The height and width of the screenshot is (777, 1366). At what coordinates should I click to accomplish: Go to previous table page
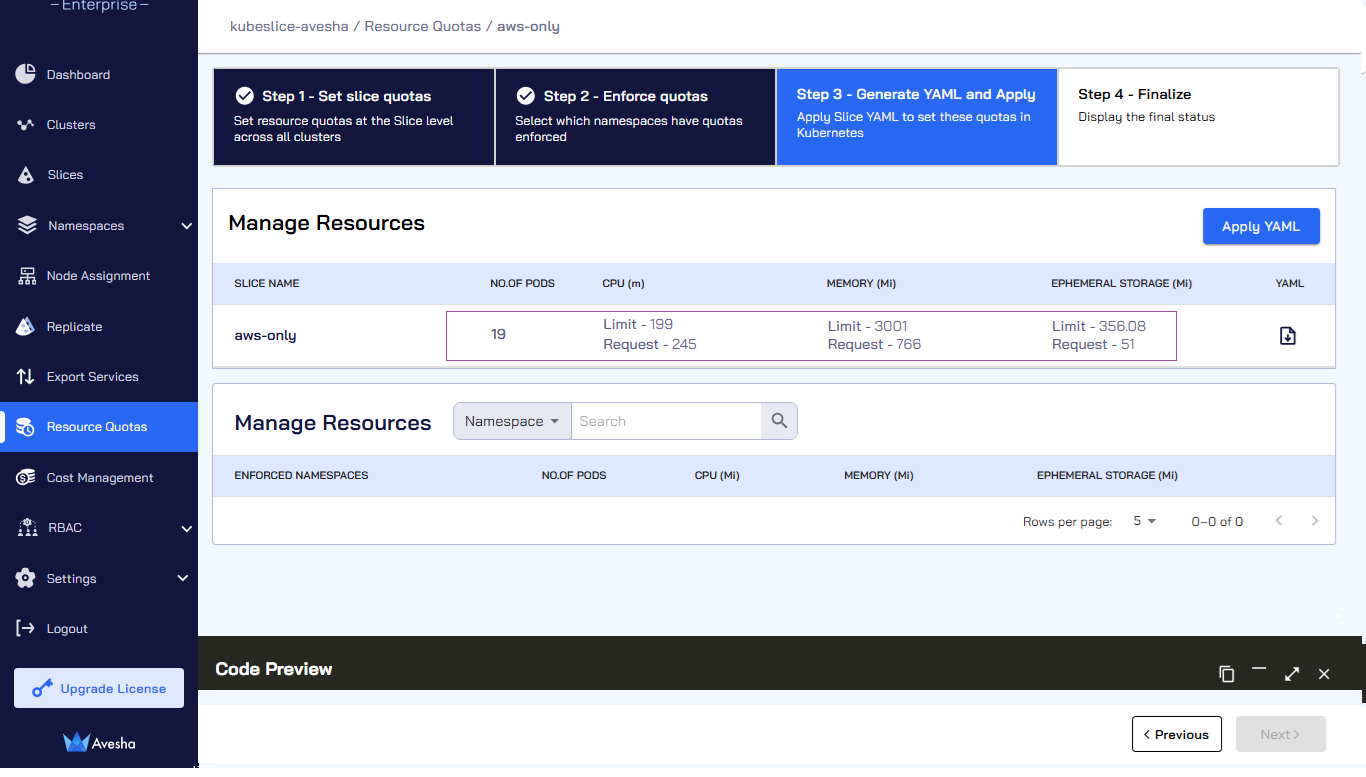pos(1279,521)
